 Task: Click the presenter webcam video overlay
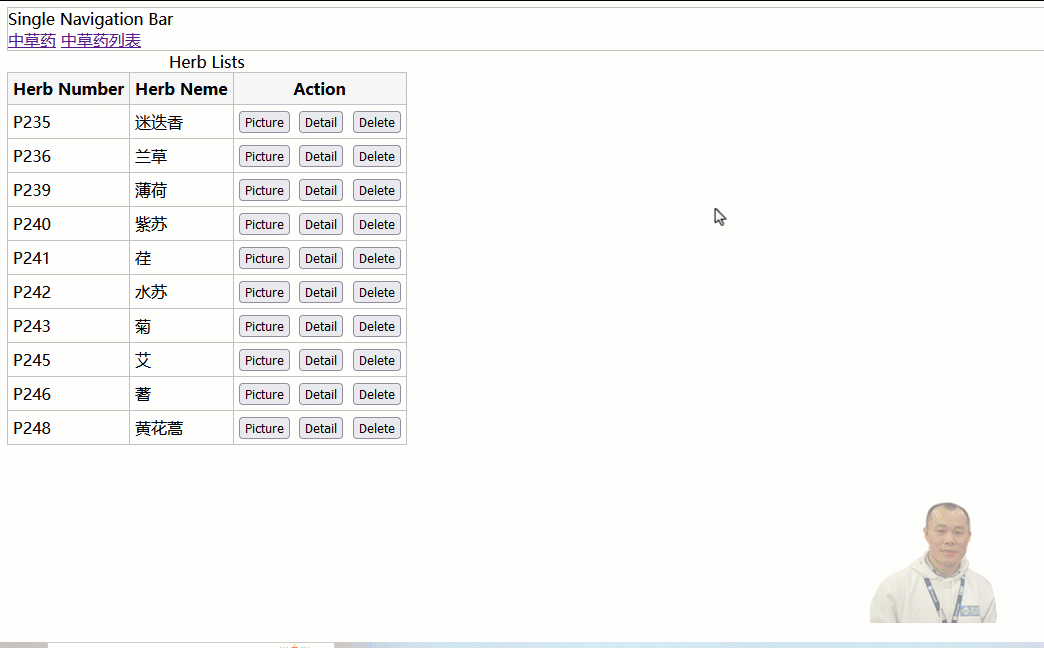pyautogui.click(x=933, y=563)
